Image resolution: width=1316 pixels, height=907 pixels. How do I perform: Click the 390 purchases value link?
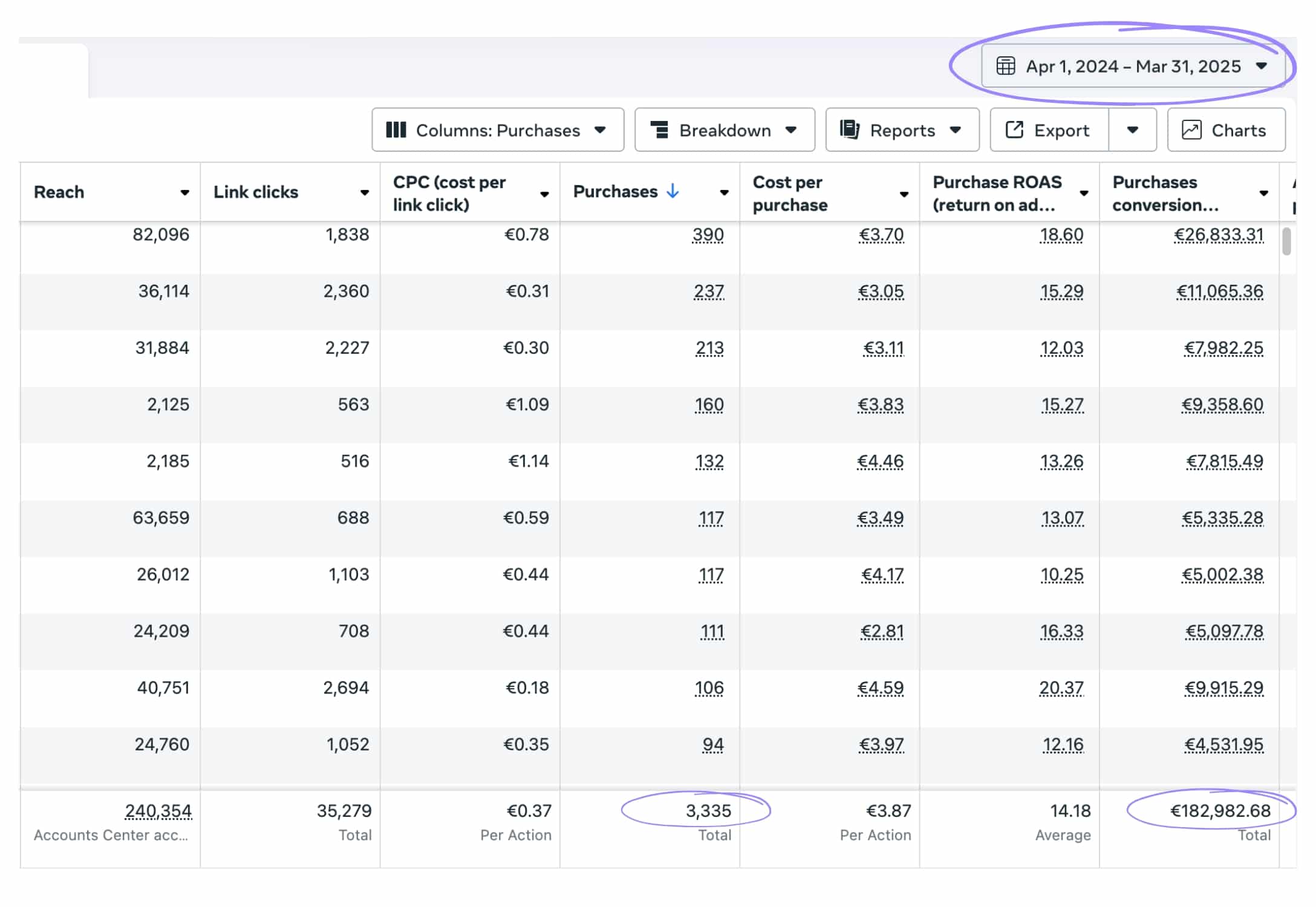point(708,235)
